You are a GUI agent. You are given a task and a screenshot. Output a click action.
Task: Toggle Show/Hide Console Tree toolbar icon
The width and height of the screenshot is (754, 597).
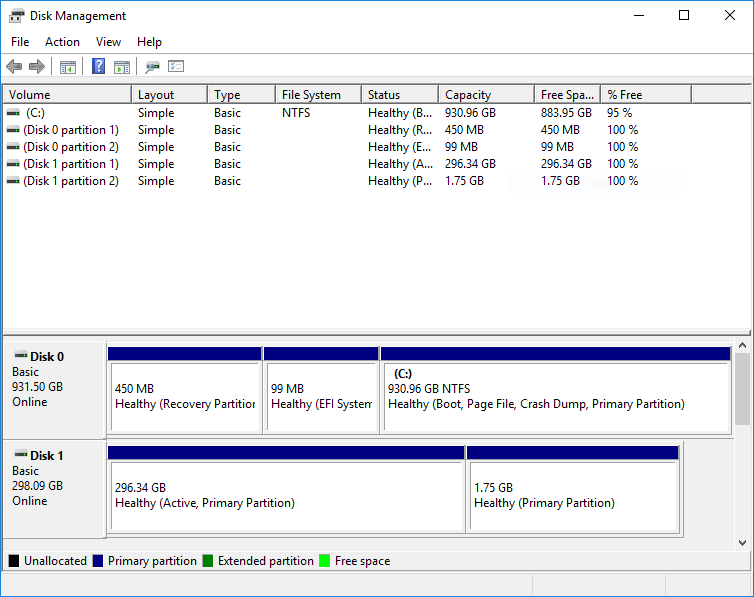pyautogui.click(x=68, y=67)
